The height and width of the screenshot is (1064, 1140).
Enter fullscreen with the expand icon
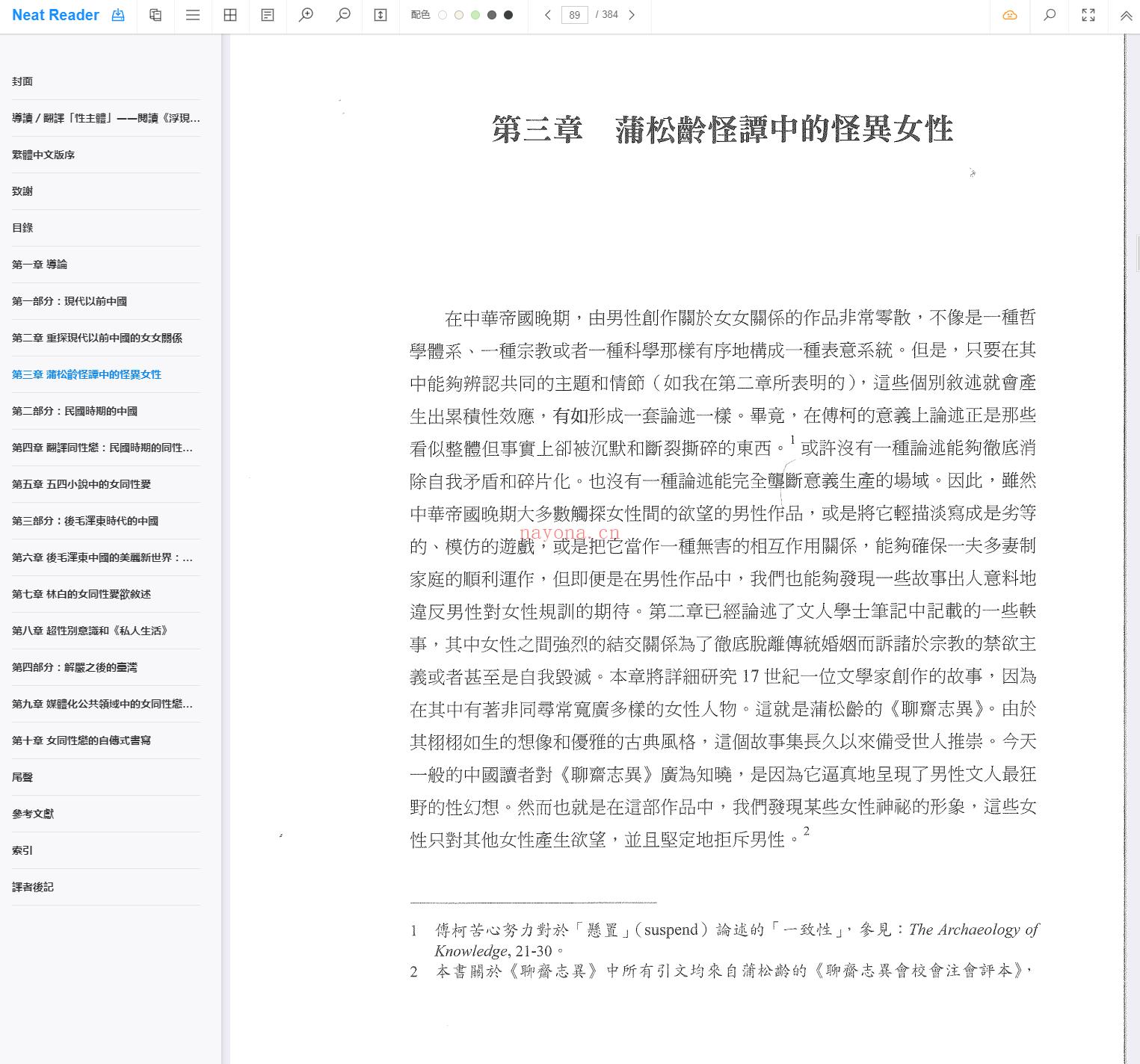(x=1088, y=15)
